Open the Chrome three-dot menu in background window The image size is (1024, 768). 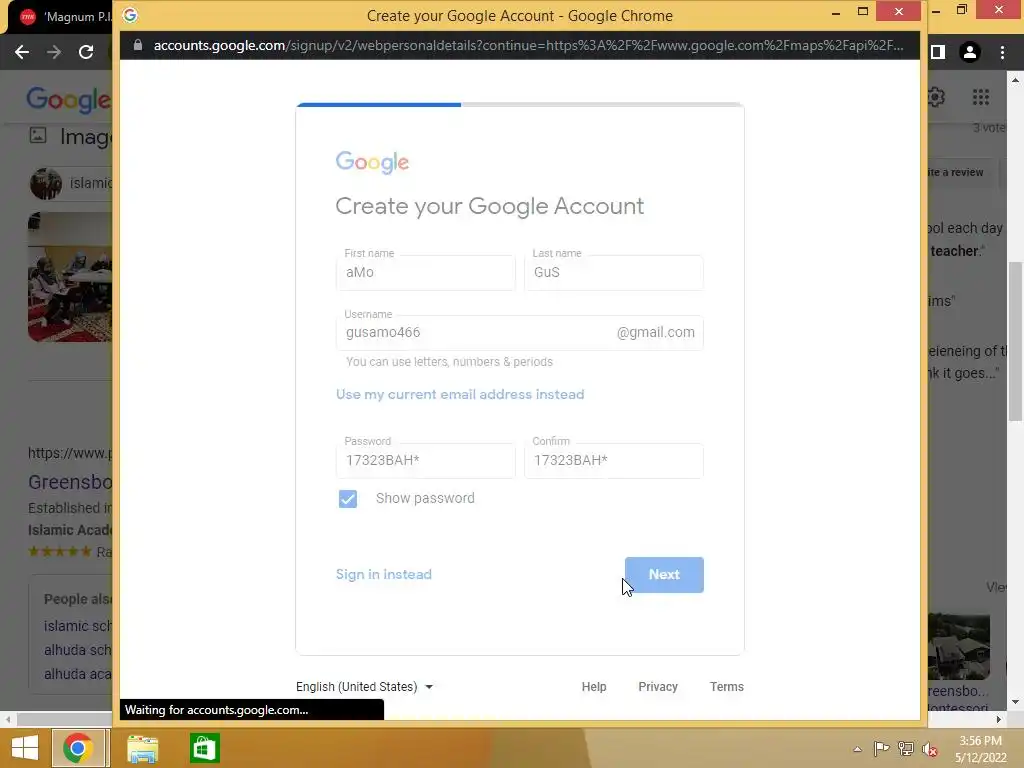[x=1002, y=52]
